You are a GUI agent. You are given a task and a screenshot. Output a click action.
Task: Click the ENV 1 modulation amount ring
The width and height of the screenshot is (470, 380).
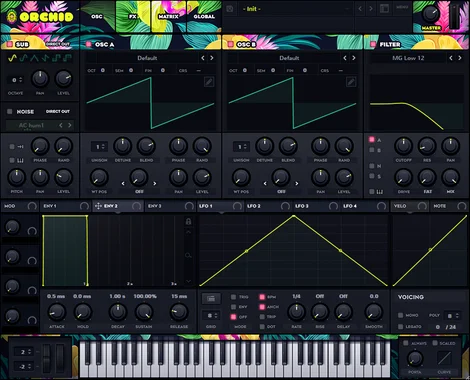[84, 206]
